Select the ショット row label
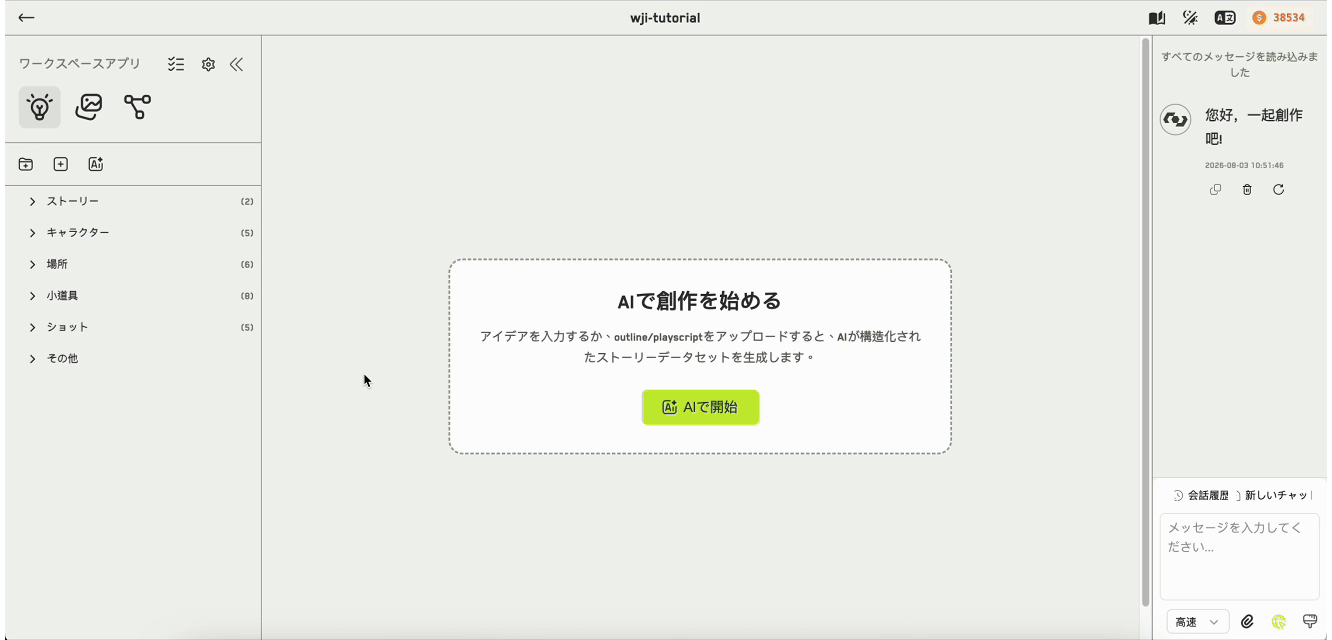 point(67,327)
